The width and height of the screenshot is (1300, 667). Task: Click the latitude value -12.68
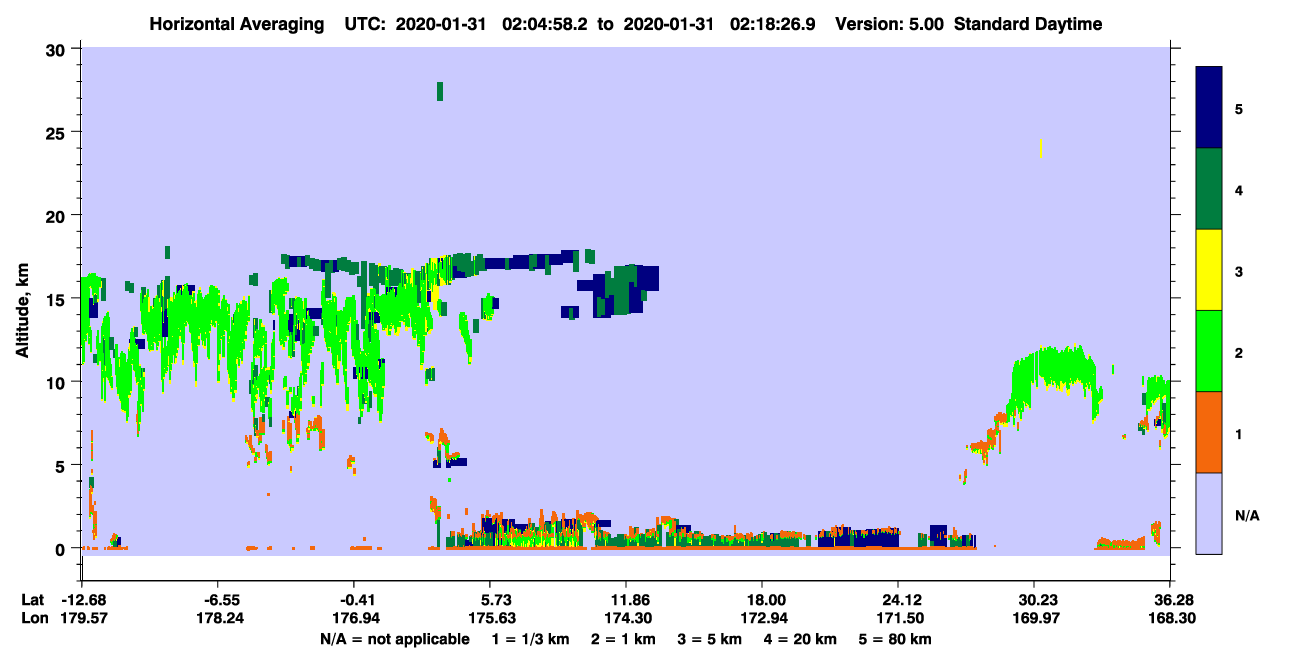[x=82, y=600]
